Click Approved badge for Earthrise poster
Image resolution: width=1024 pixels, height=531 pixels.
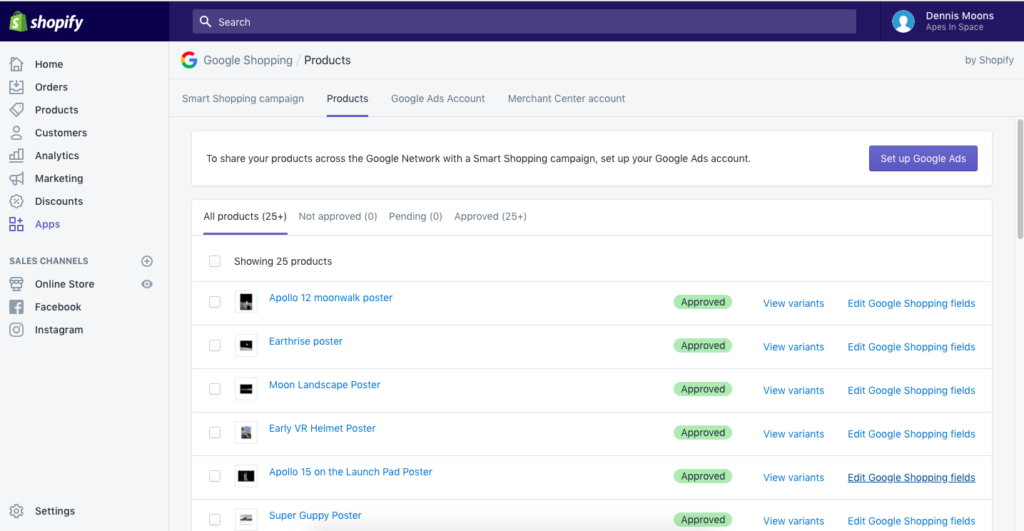point(703,346)
